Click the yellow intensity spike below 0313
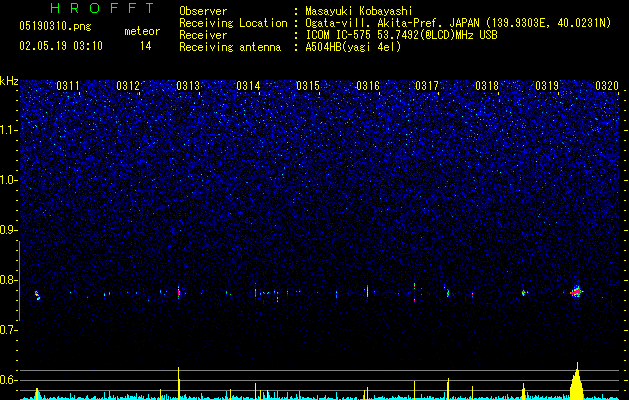The image size is (629, 400). 179,383
